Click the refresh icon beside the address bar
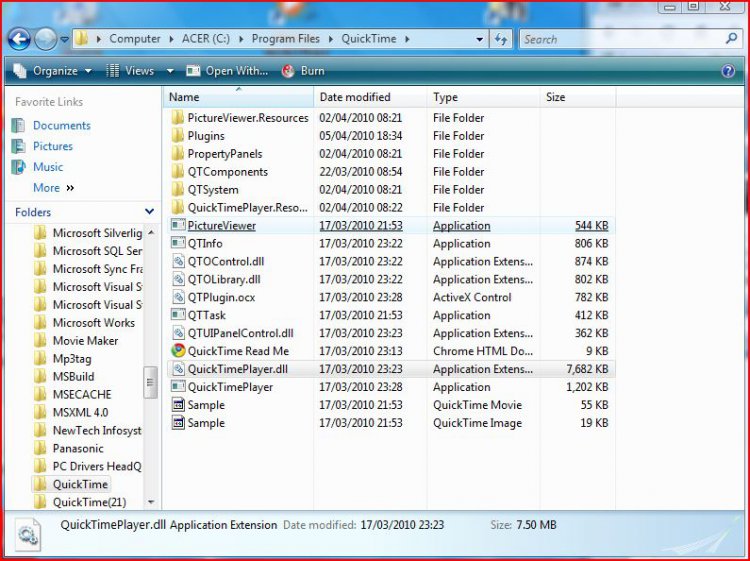 [501, 39]
